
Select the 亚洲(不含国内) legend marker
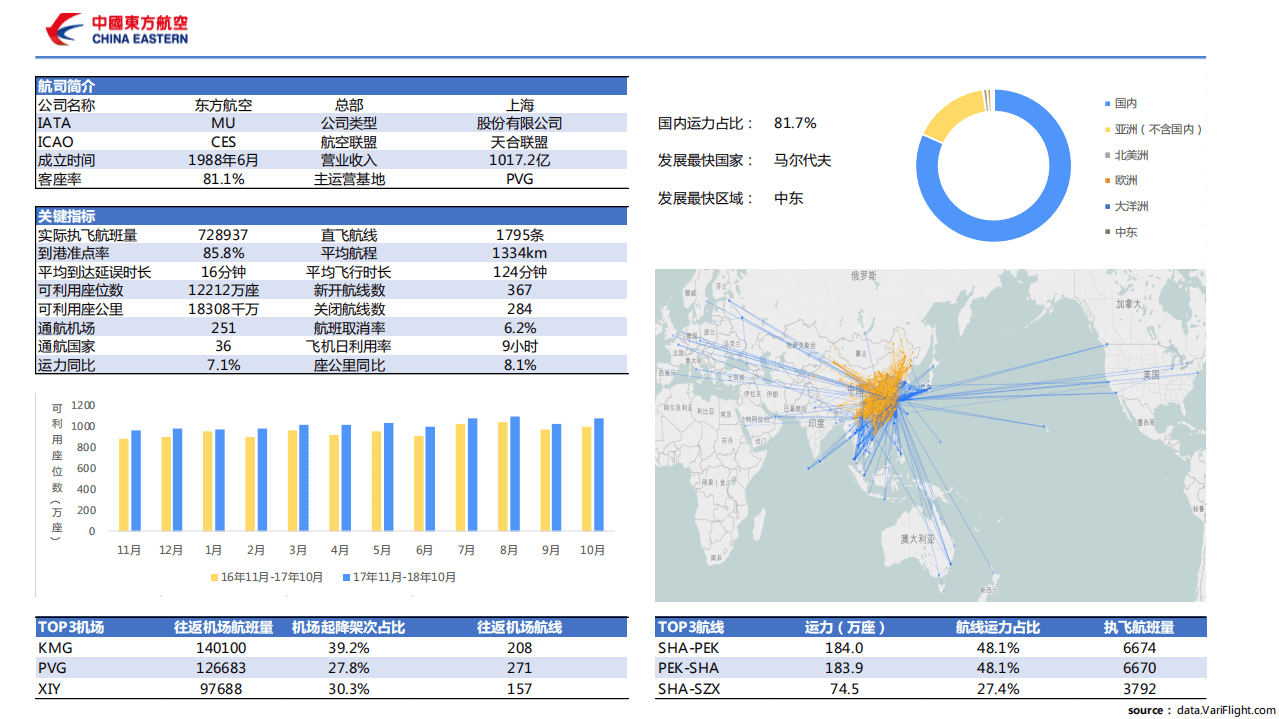(x=1107, y=130)
